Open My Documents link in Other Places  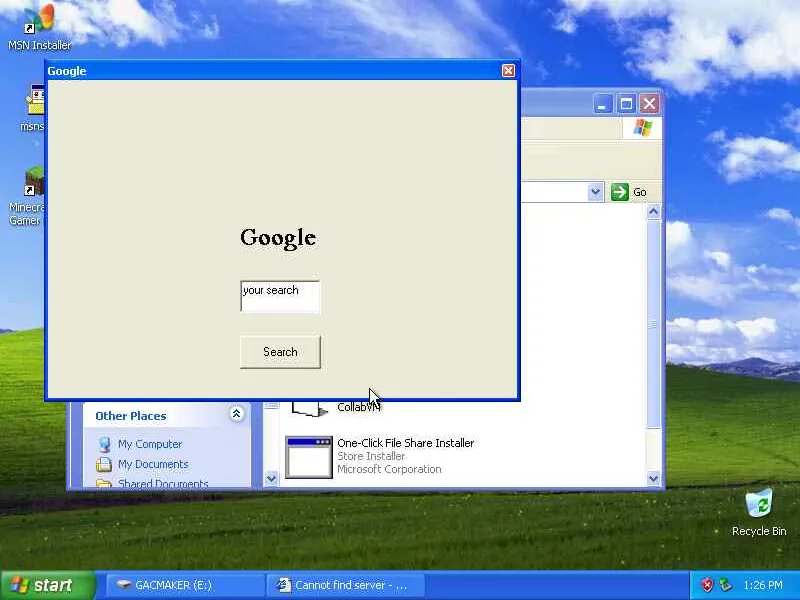pyautogui.click(x=153, y=464)
